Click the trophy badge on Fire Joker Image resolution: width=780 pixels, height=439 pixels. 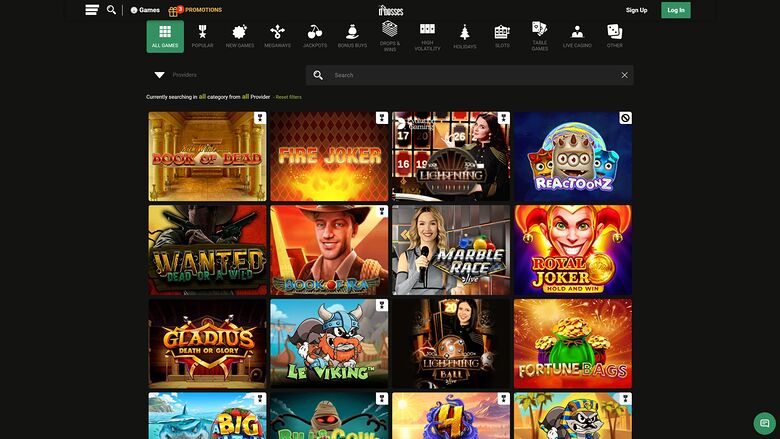[382, 118]
